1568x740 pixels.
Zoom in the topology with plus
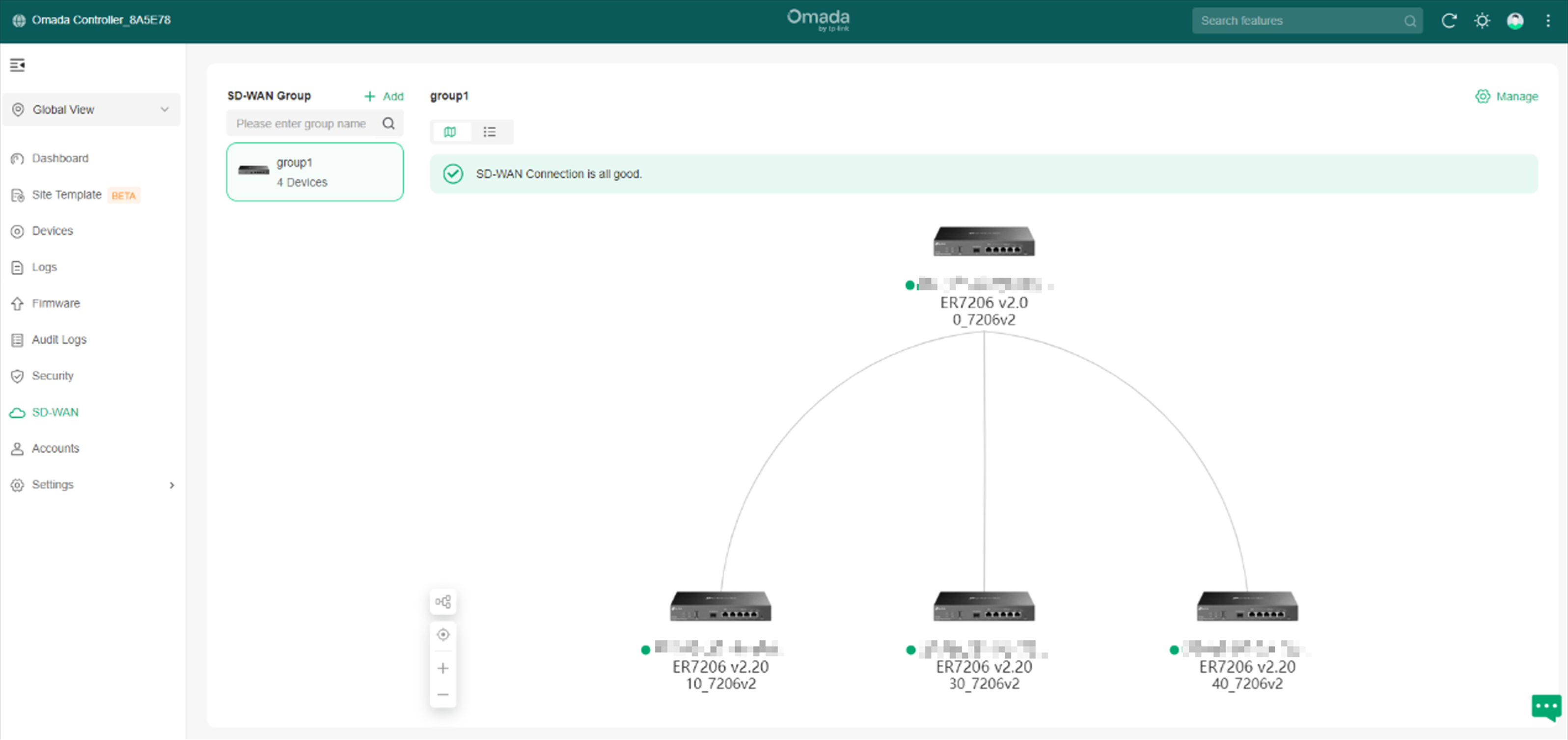tap(443, 669)
